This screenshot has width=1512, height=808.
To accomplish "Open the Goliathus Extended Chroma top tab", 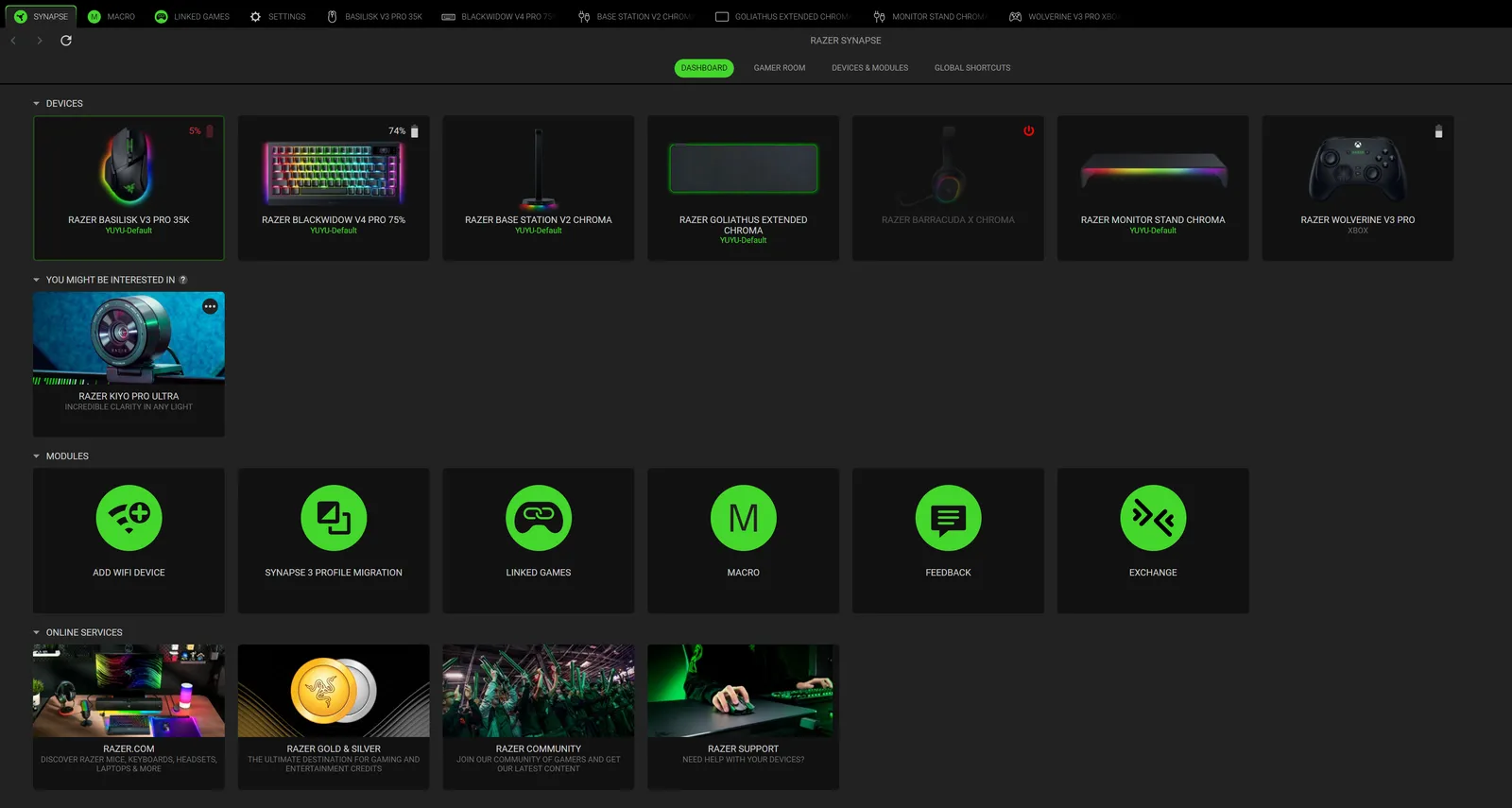I will point(782,16).
